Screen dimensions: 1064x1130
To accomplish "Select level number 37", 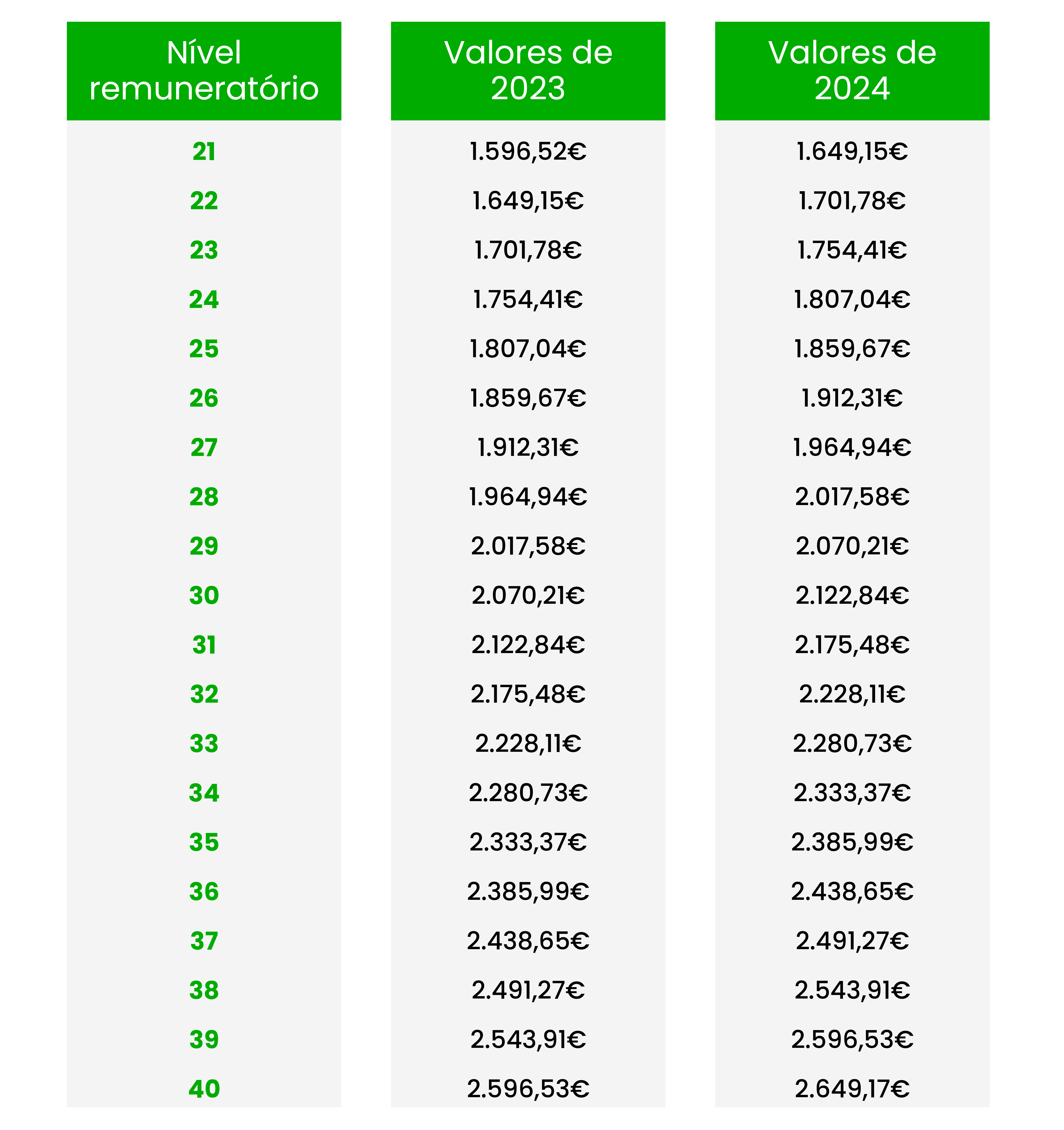I will (x=204, y=941).
